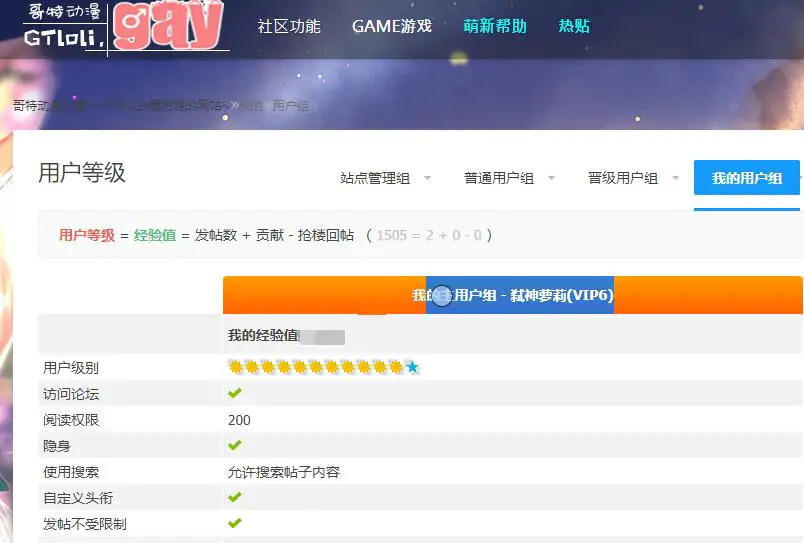Screen dimensions: 804x543
Task: Click the checkmark in 发帖不受限制 row
Action: 235,523
